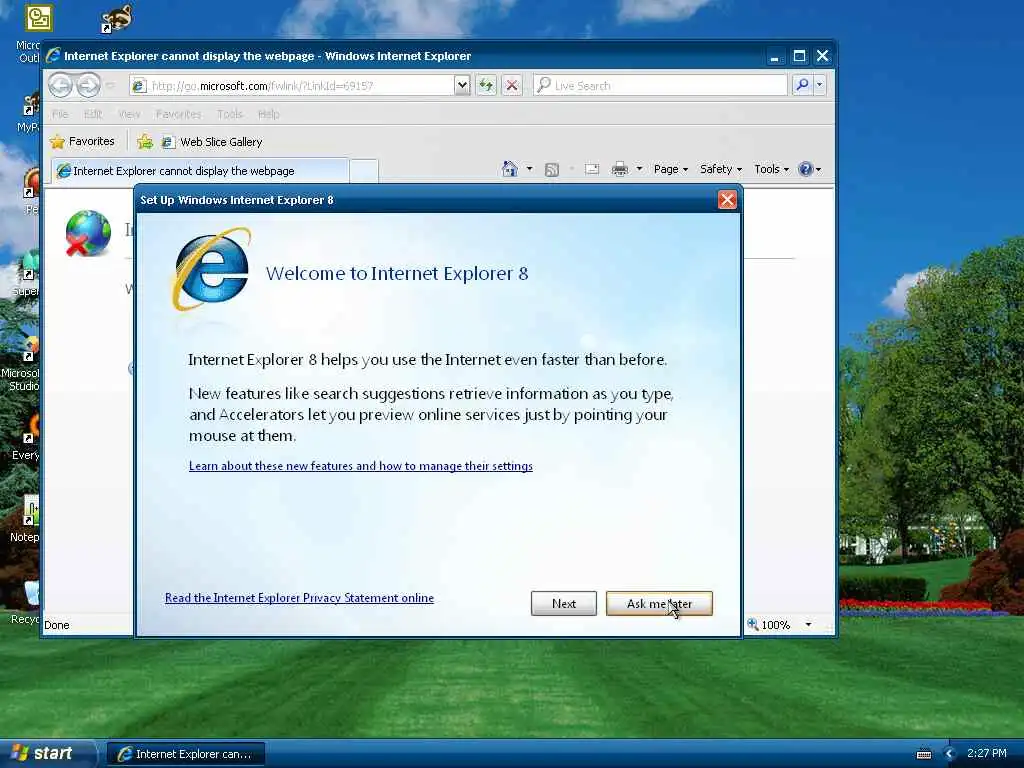Click the zoom magnifier icon in status bar

click(753, 624)
